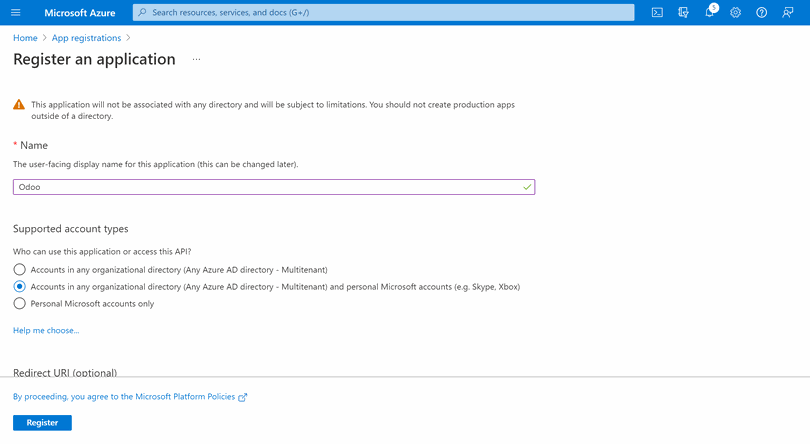The height and width of the screenshot is (444, 810).
Task: Click external link icon beside Platform Policies
Action: 242,397
